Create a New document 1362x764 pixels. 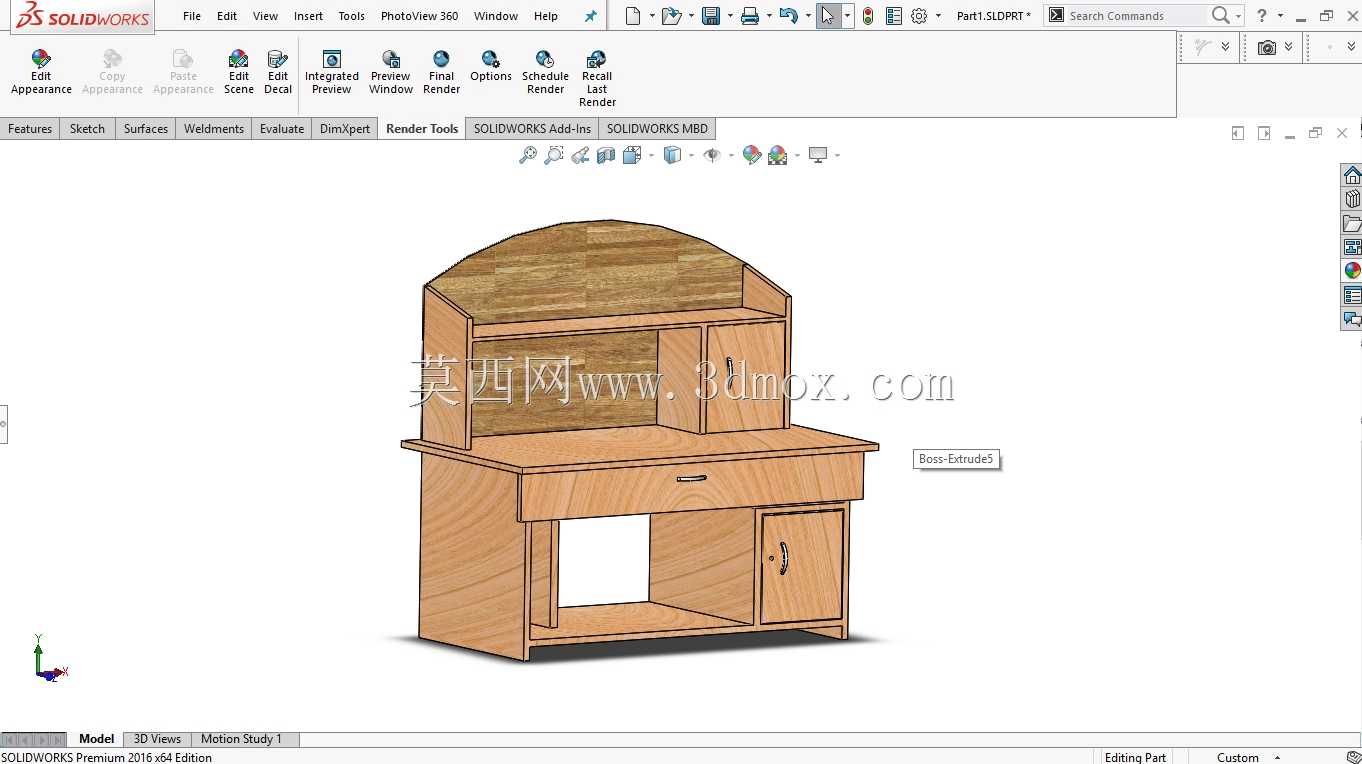click(632, 16)
